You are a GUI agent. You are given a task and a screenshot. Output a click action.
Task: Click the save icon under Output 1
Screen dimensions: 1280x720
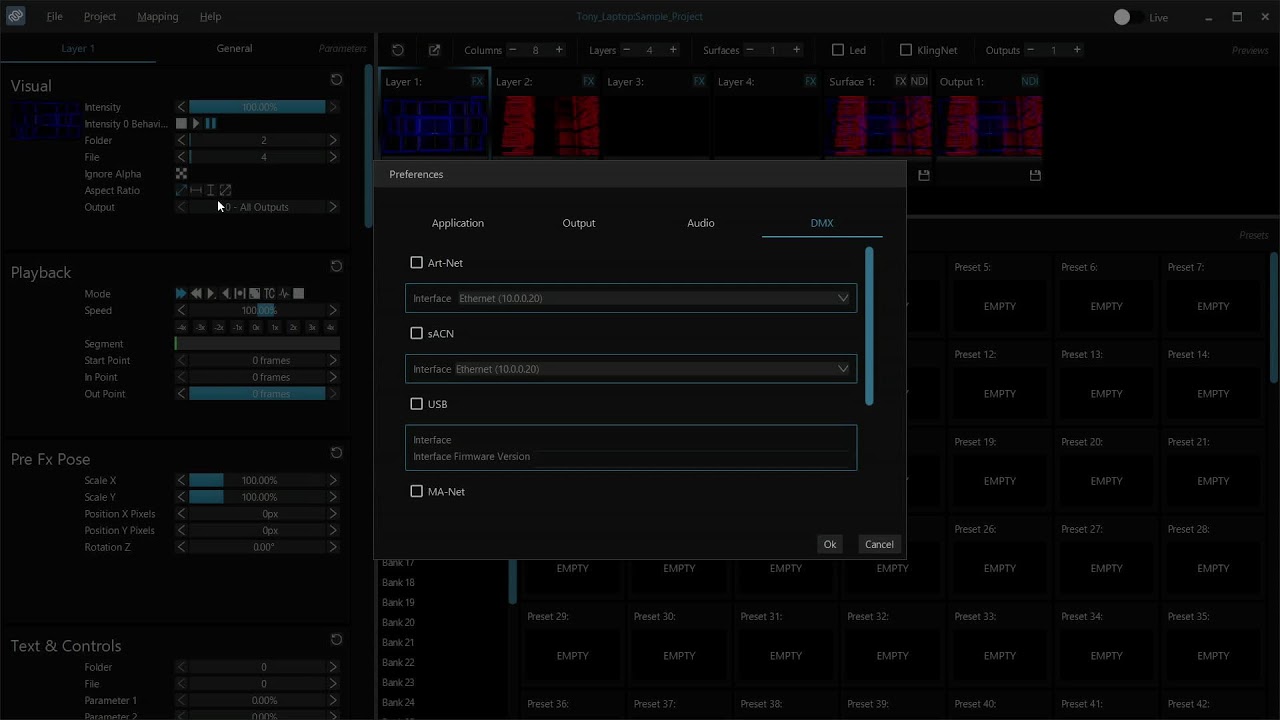[1035, 175]
